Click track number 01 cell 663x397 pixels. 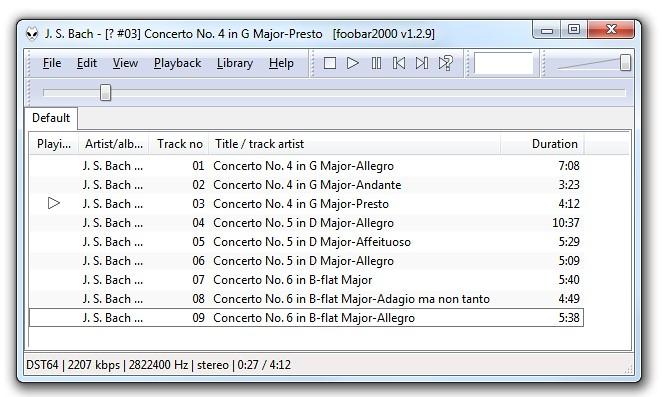click(198, 166)
